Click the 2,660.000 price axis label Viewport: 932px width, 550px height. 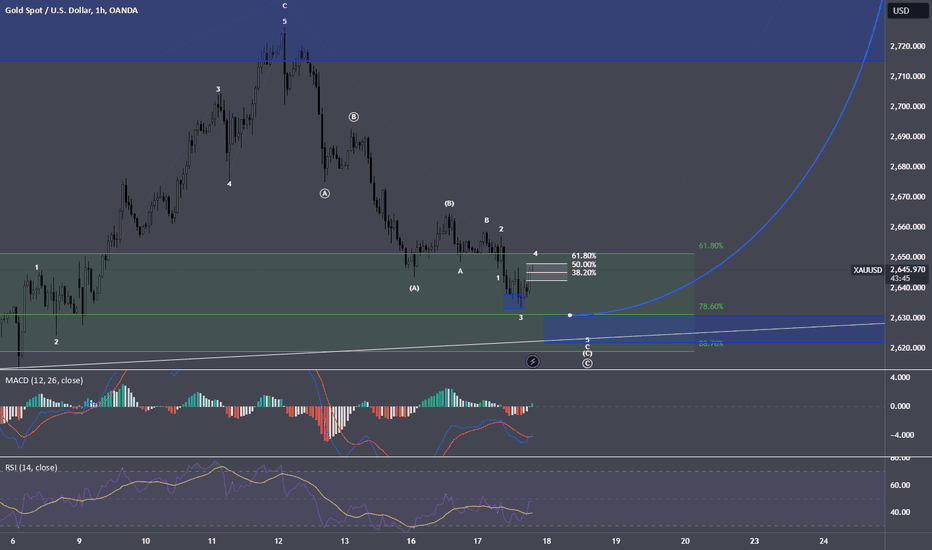[908, 227]
